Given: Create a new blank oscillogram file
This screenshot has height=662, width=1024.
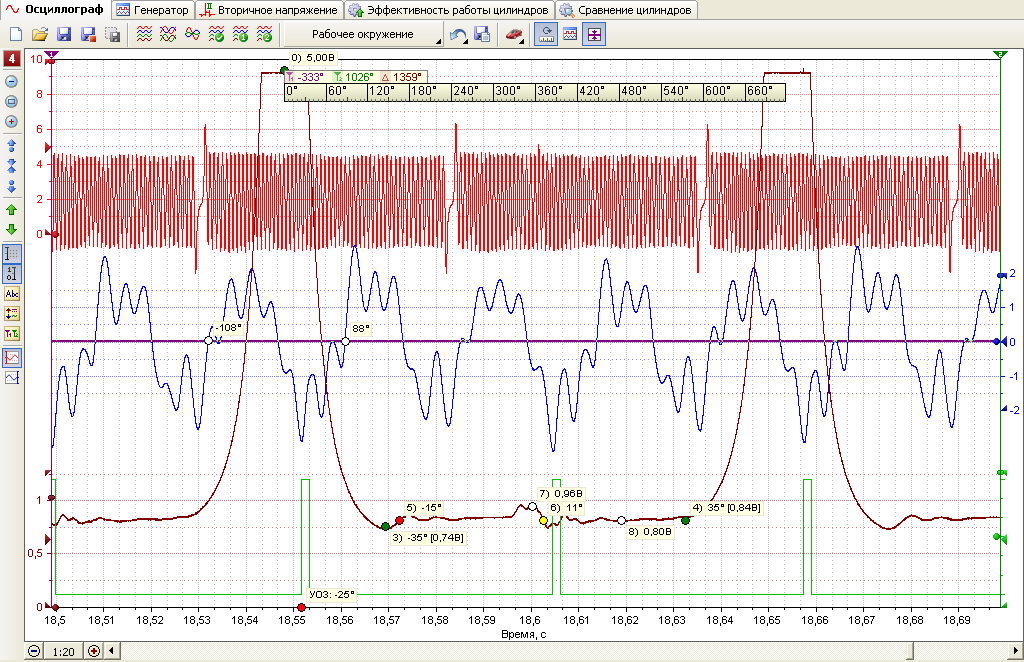Looking at the screenshot, I should tap(16, 35).
